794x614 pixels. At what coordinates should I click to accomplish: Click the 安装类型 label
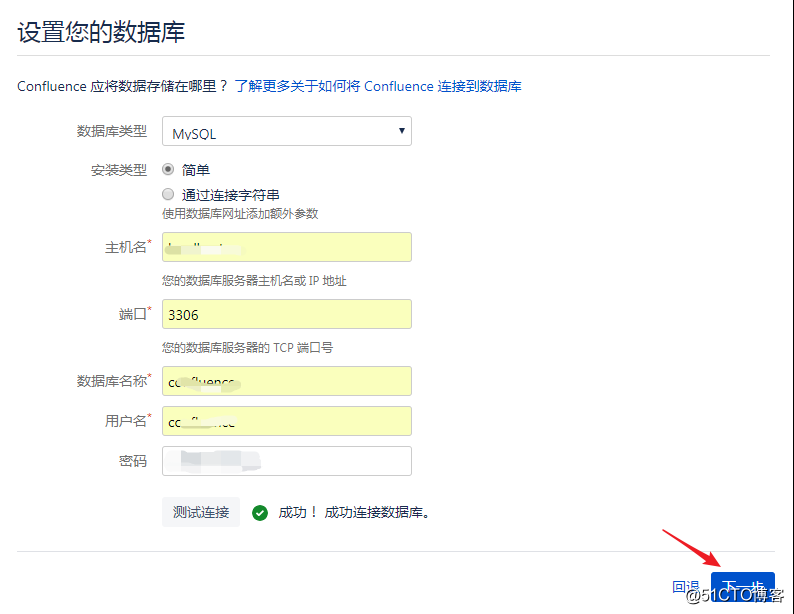tap(119, 170)
